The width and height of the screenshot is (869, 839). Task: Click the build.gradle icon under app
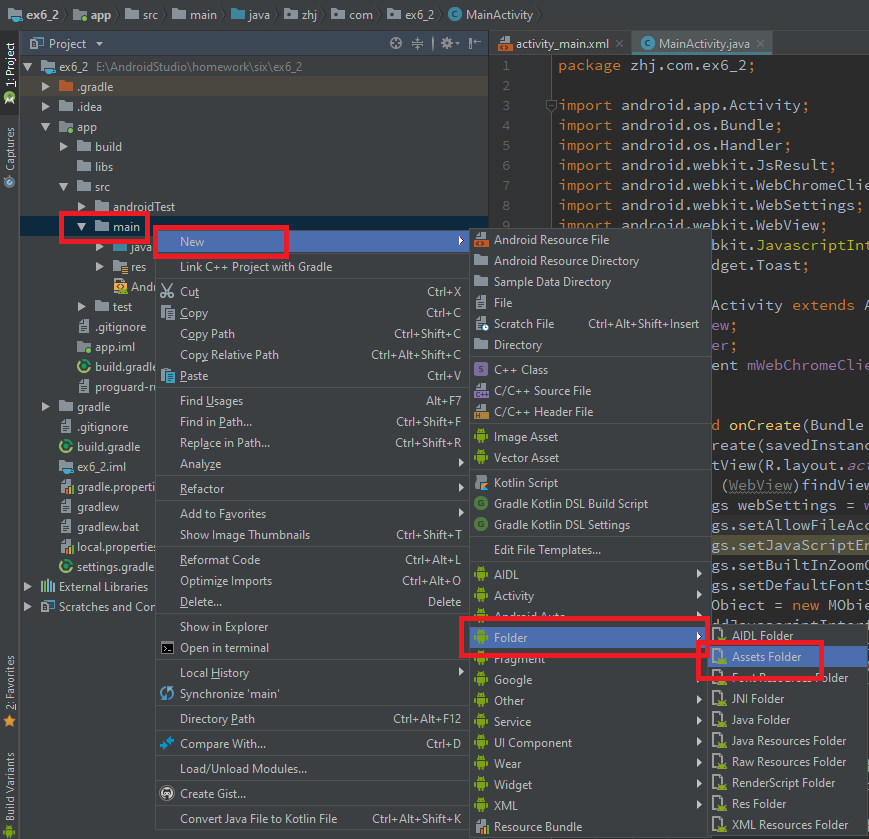pyautogui.click(x=84, y=366)
